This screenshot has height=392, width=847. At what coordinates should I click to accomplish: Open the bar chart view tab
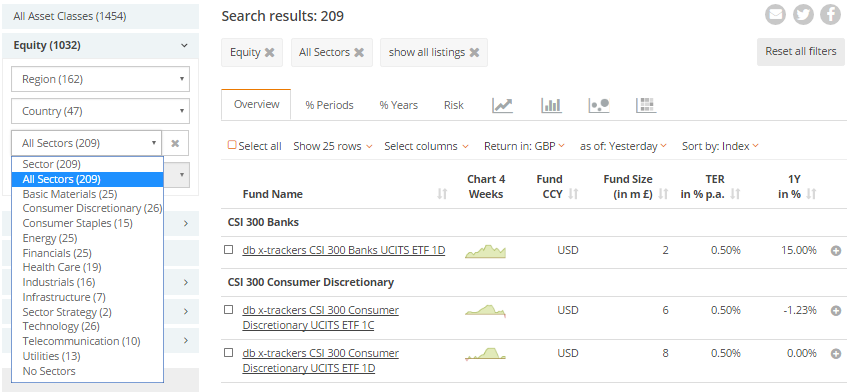pyautogui.click(x=552, y=105)
